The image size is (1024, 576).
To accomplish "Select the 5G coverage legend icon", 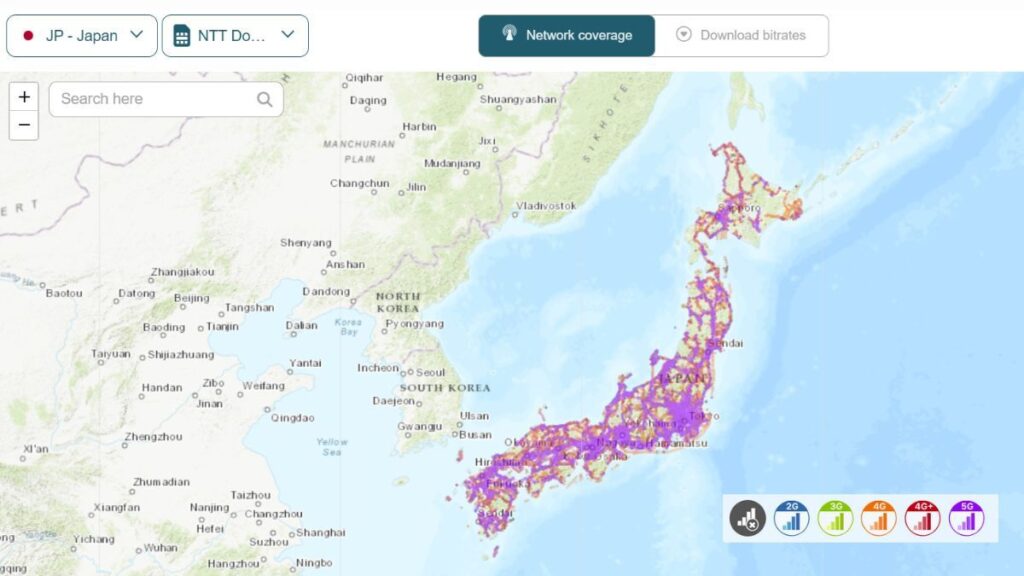I will (x=968, y=519).
